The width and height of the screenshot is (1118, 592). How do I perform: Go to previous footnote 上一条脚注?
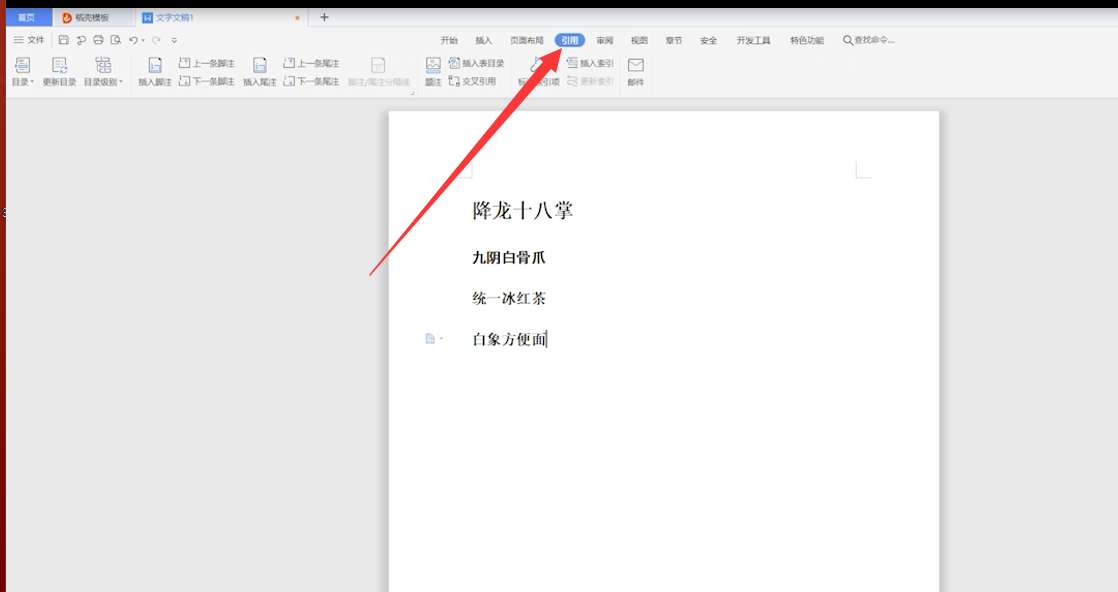[206, 63]
